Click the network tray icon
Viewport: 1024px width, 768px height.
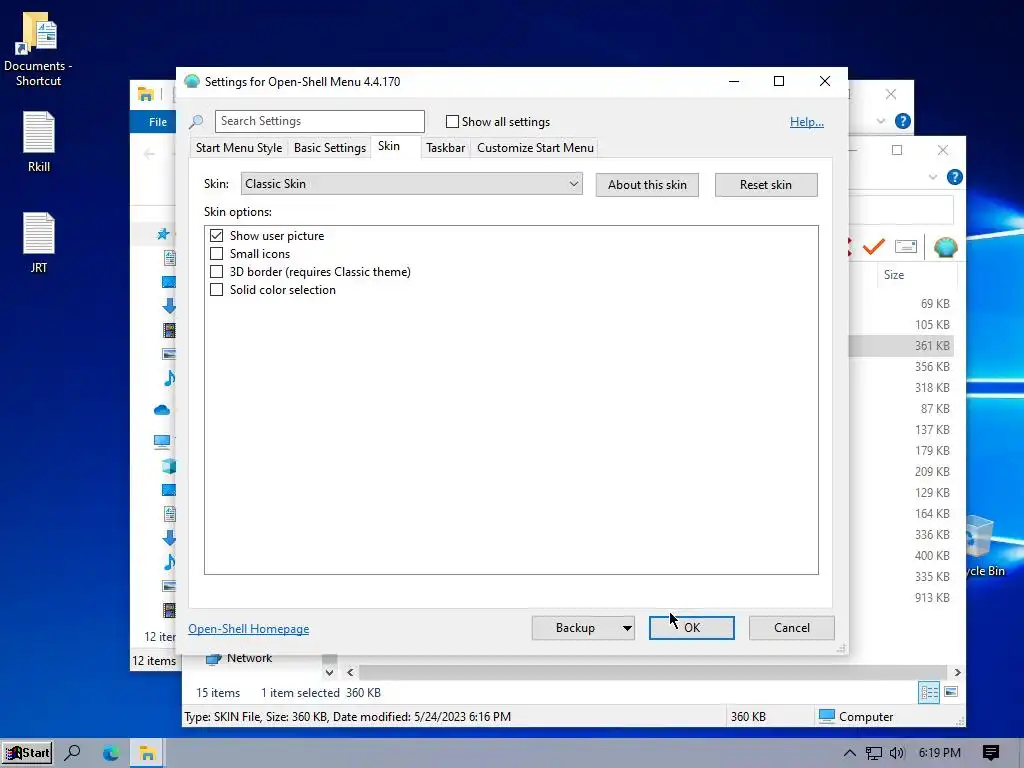[873, 753]
